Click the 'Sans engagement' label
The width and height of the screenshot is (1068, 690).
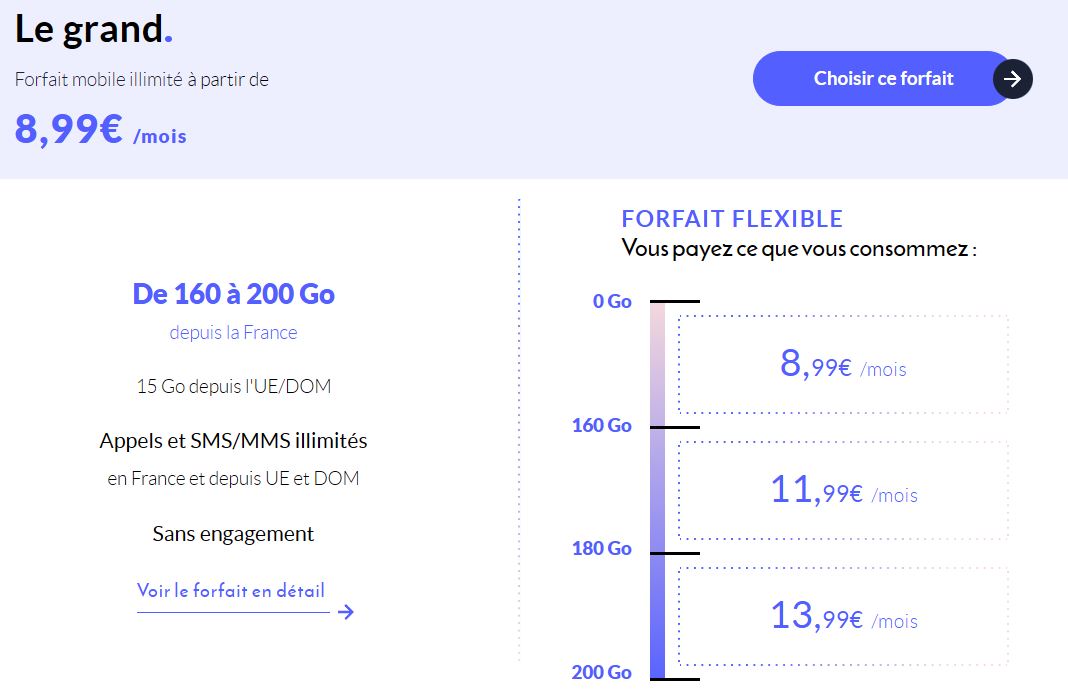coord(233,534)
